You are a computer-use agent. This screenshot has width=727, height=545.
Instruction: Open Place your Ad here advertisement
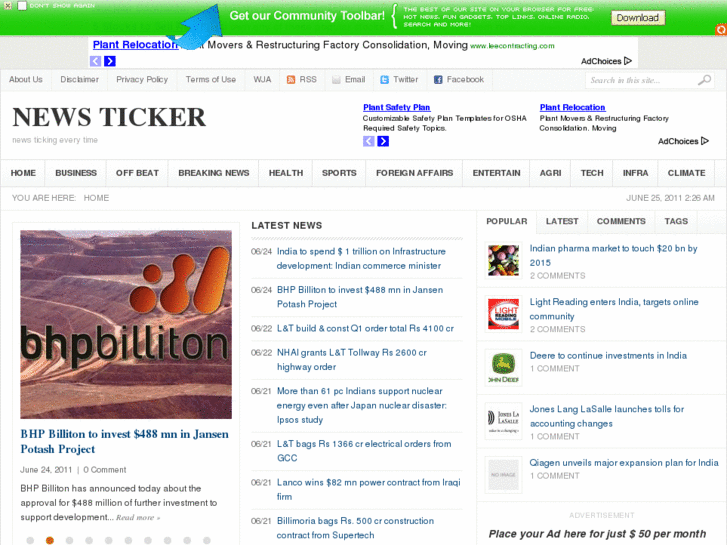pos(597,534)
